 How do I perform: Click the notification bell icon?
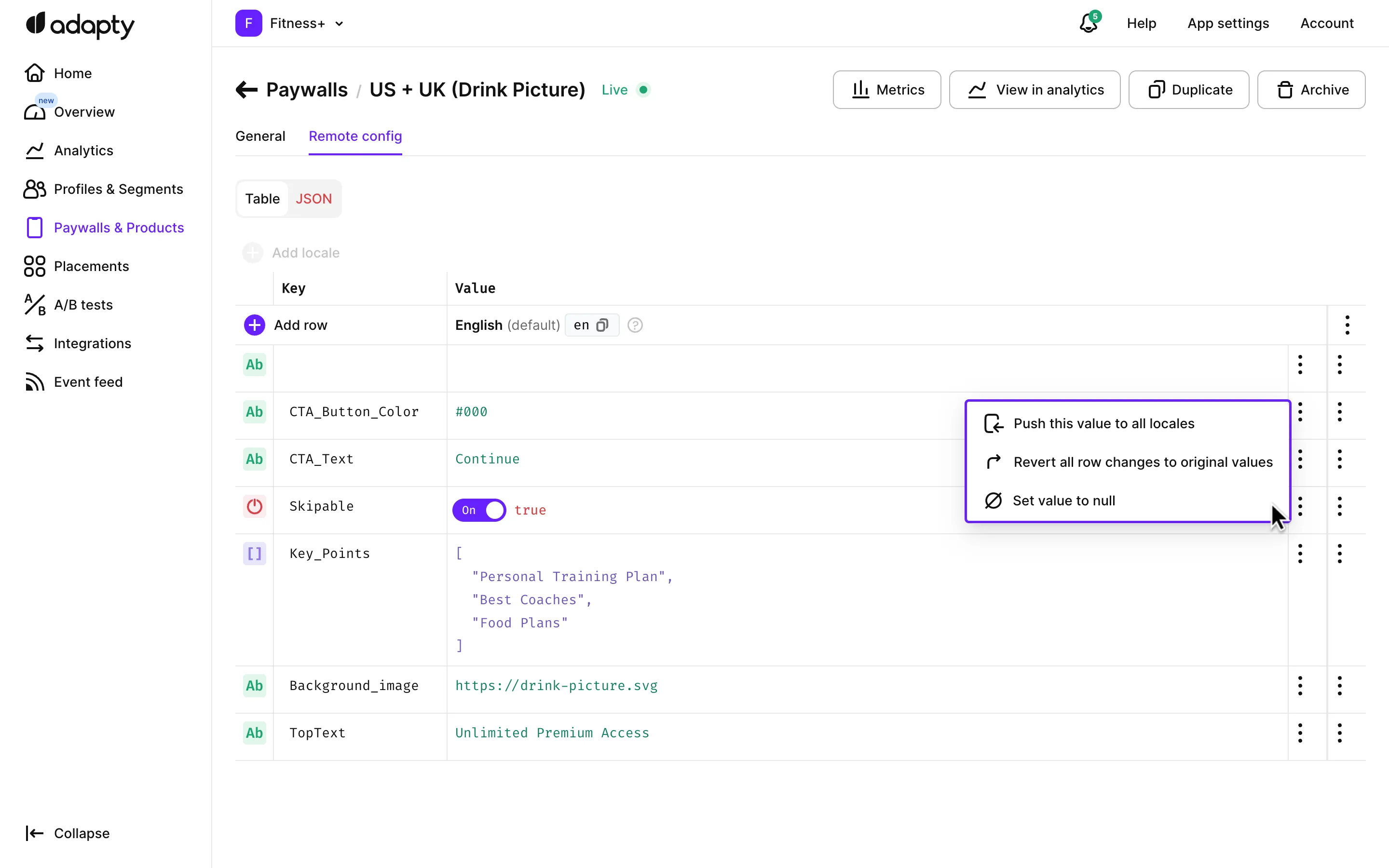[x=1088, y=24]
